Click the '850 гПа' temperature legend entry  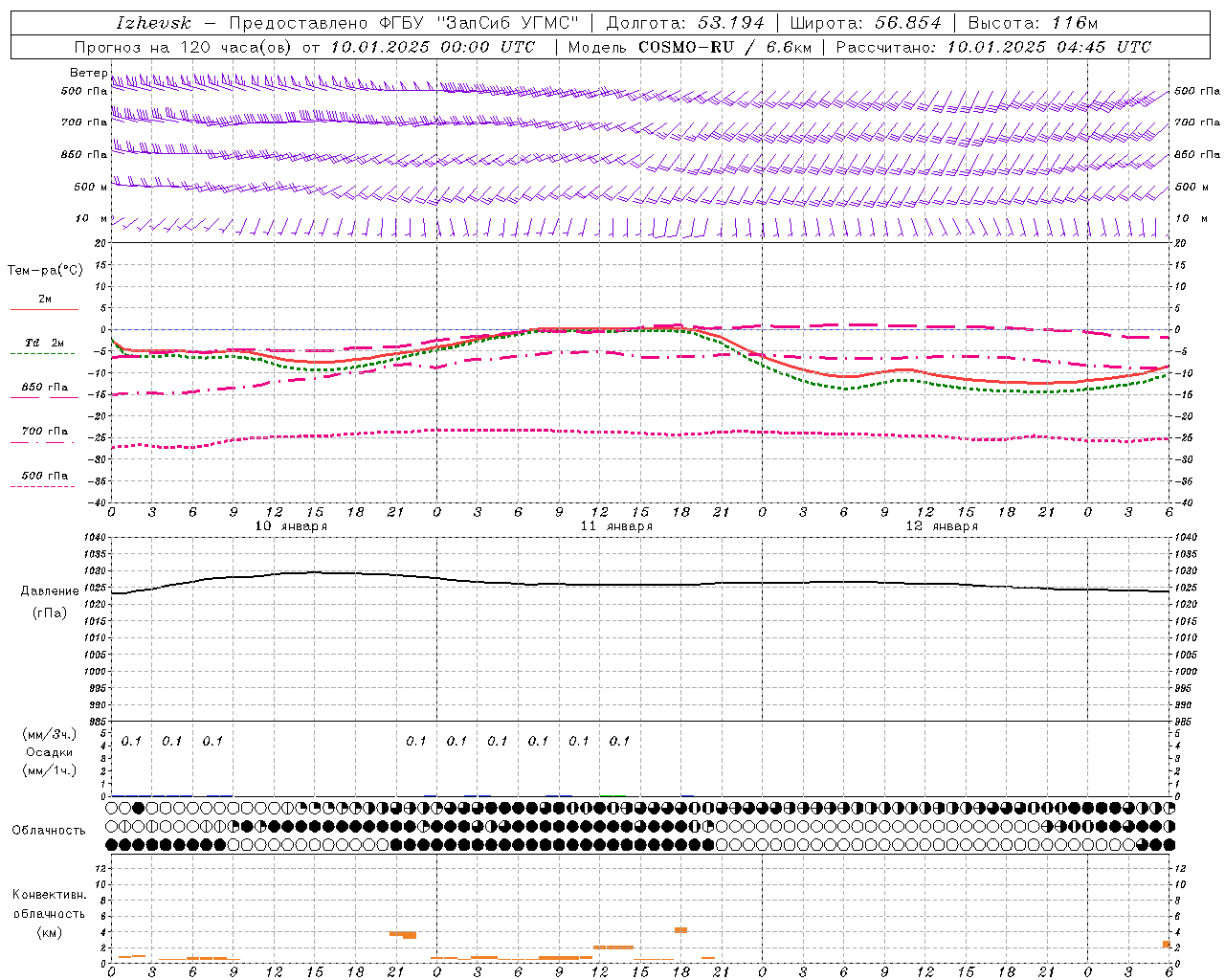point(45,388)
